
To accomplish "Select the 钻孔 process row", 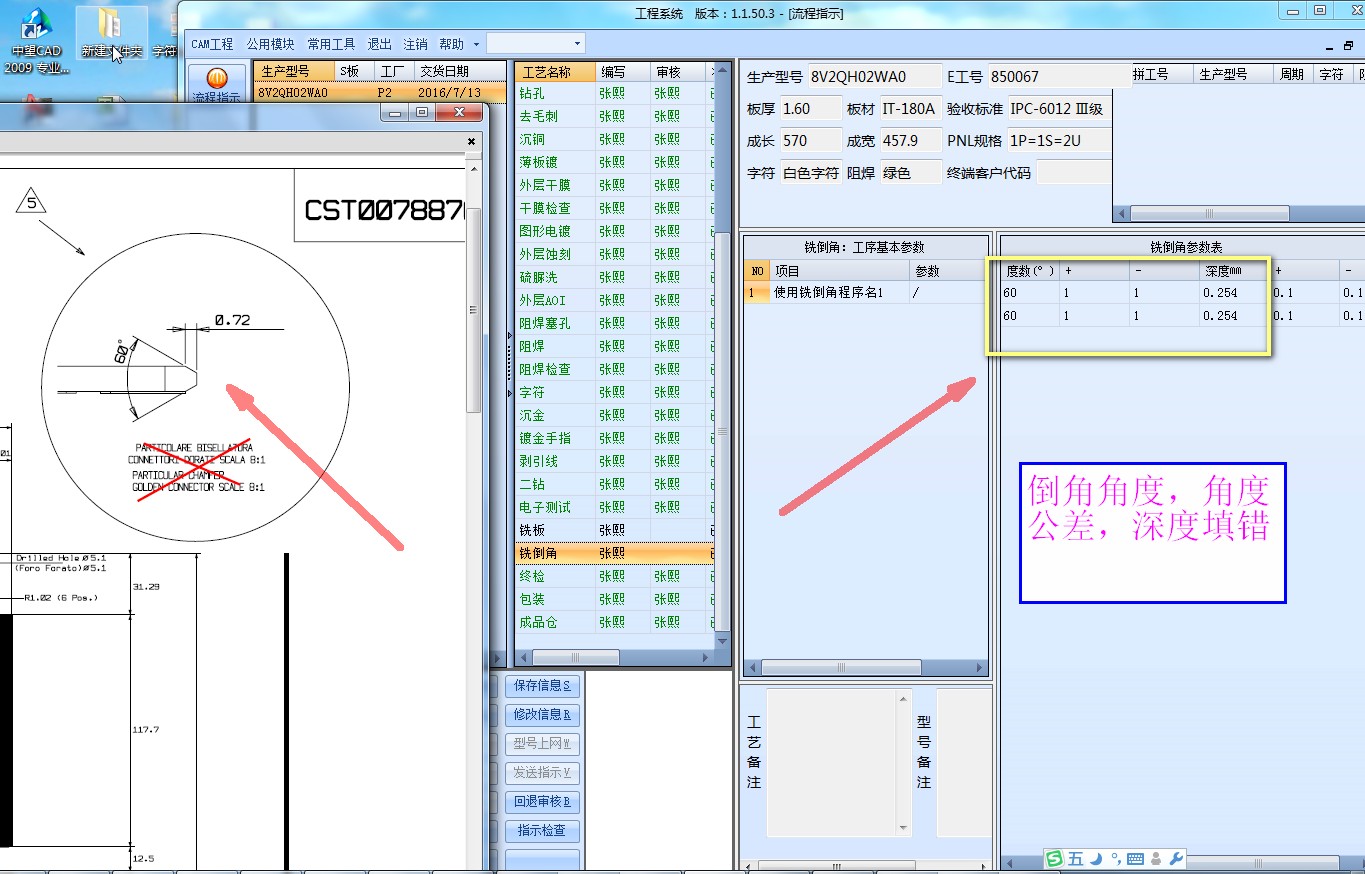I will coord(614,92).
